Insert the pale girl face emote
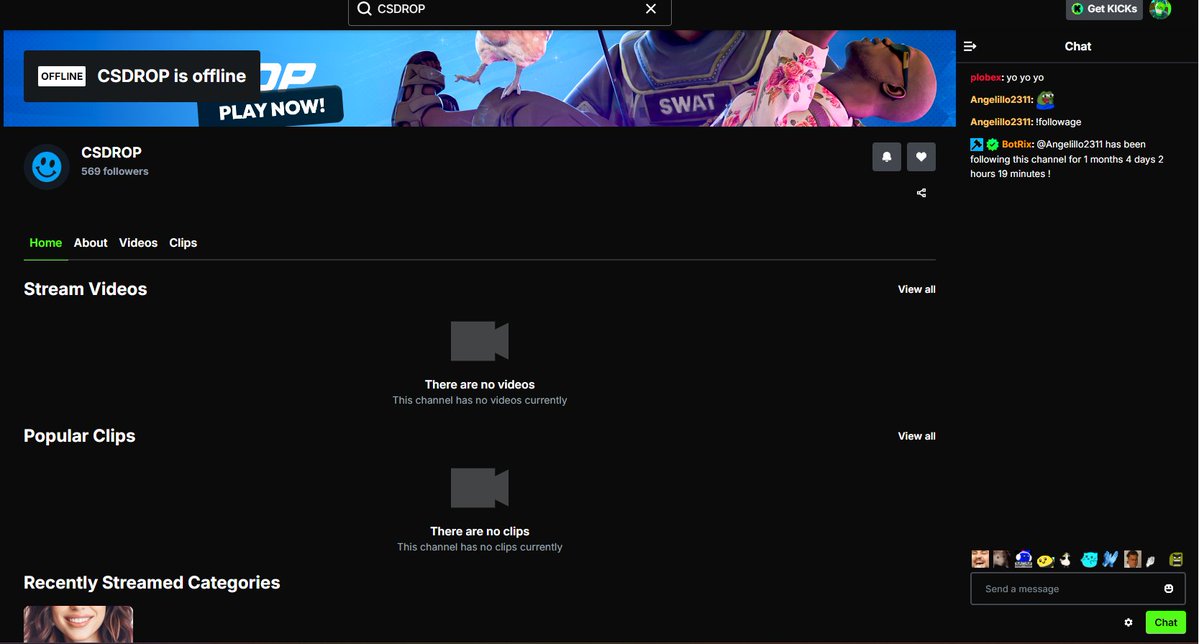1199x644 pixels. [1001, 559]
